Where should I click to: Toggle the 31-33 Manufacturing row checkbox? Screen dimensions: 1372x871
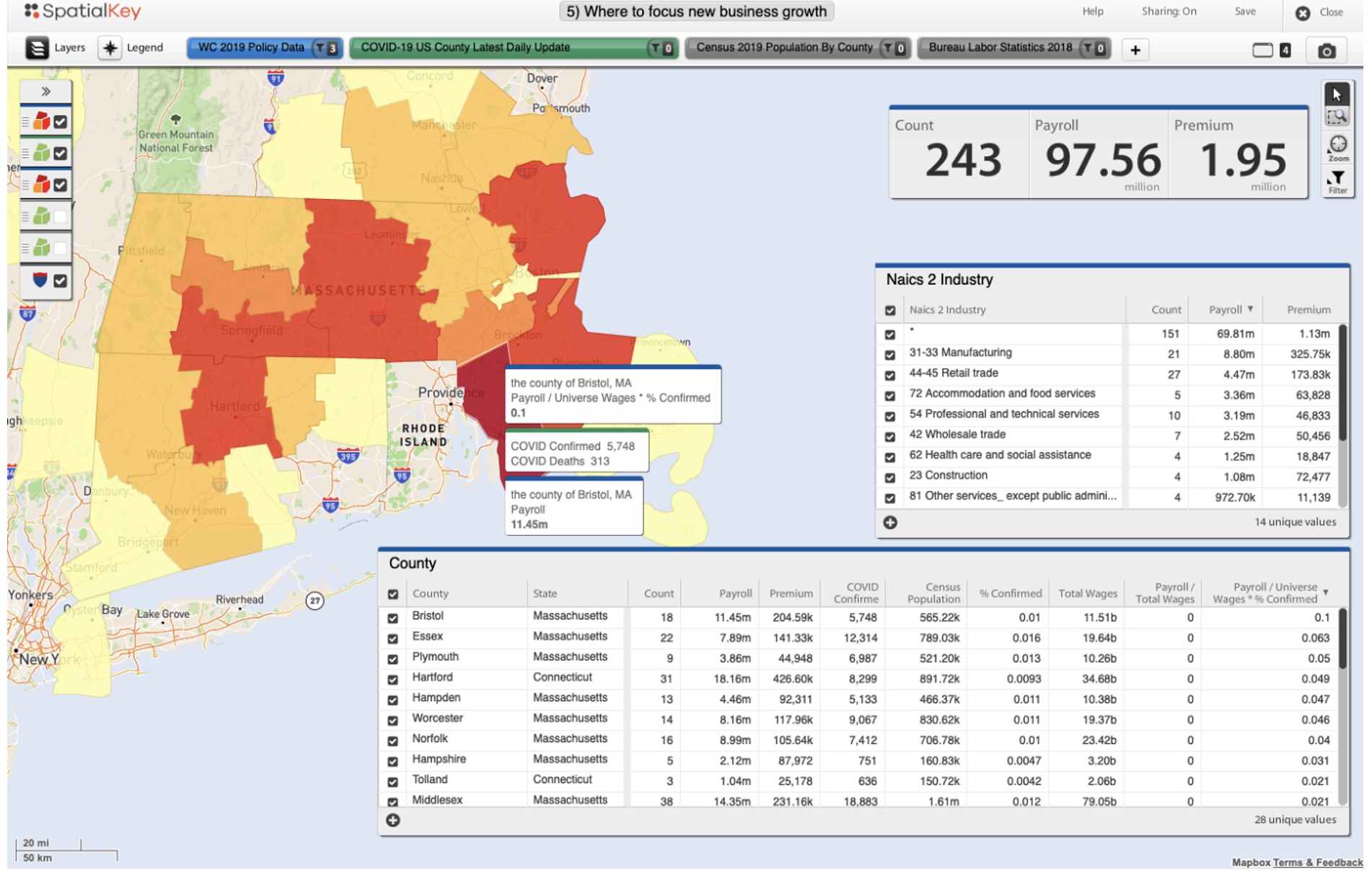coord(890,355)
